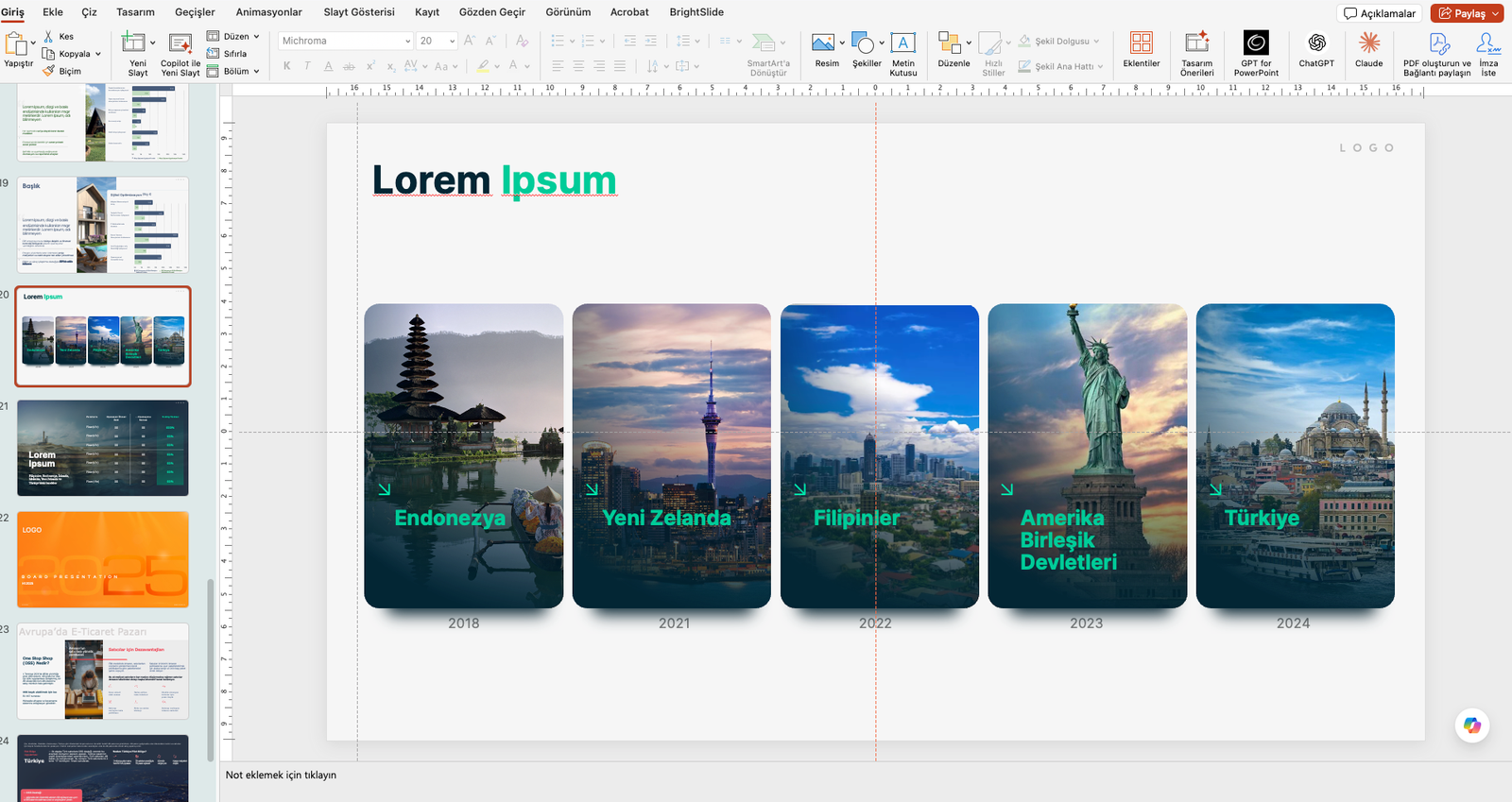Click the Açıklamalar comments button
Screen dimensions: 1512x802
(1380, 13)
